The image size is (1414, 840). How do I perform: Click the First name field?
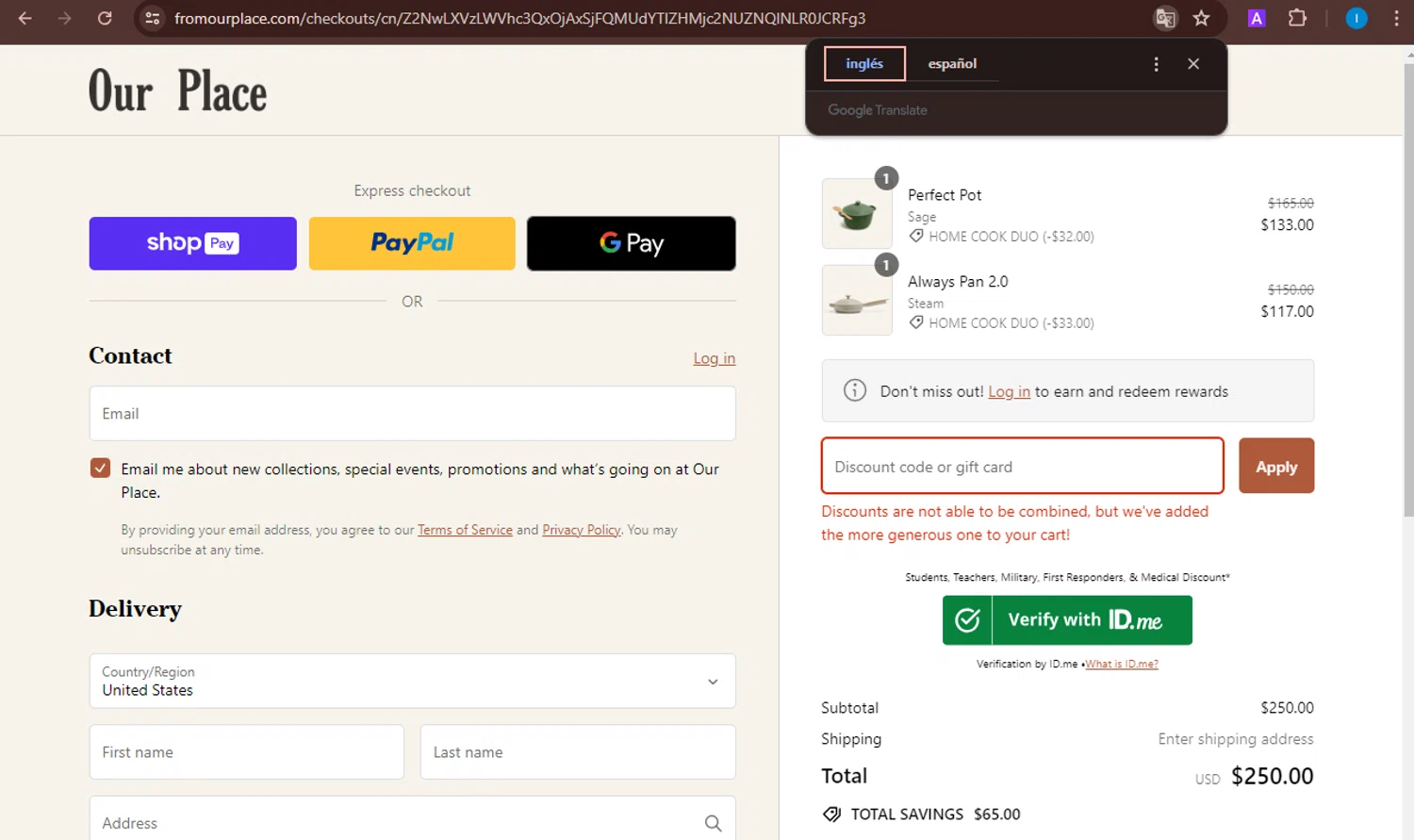click(x=246, y=752)
